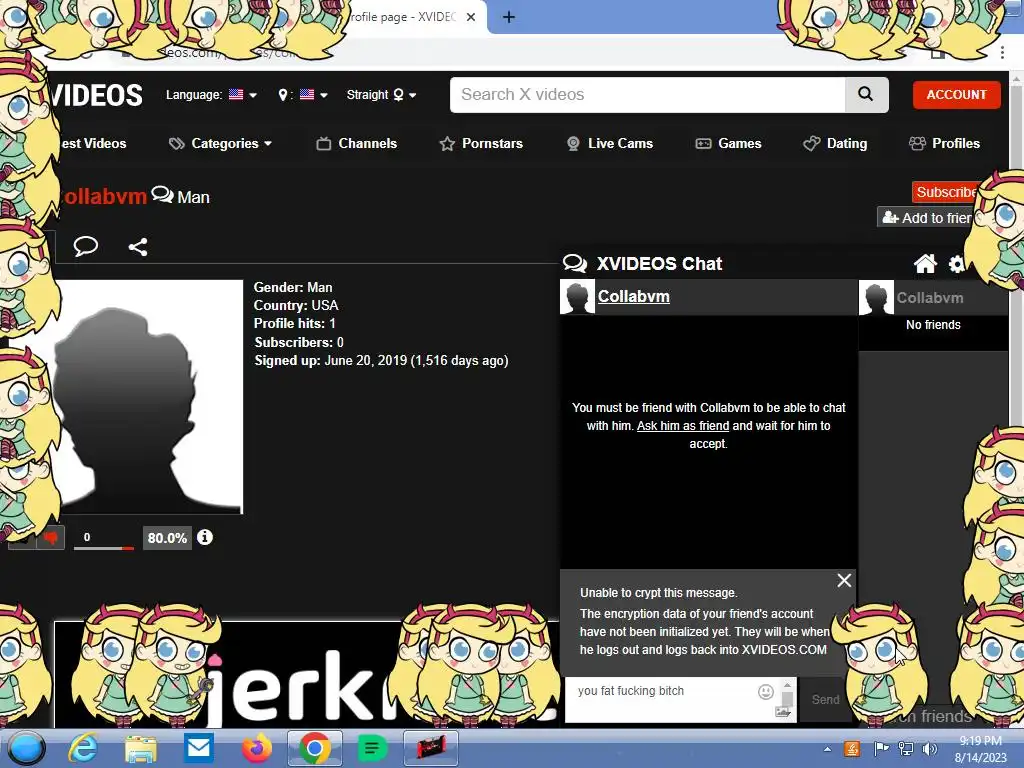Screen dimensions: 1024x768
Task: Click the 'Profile hits: 1' text
Action: 295,323
